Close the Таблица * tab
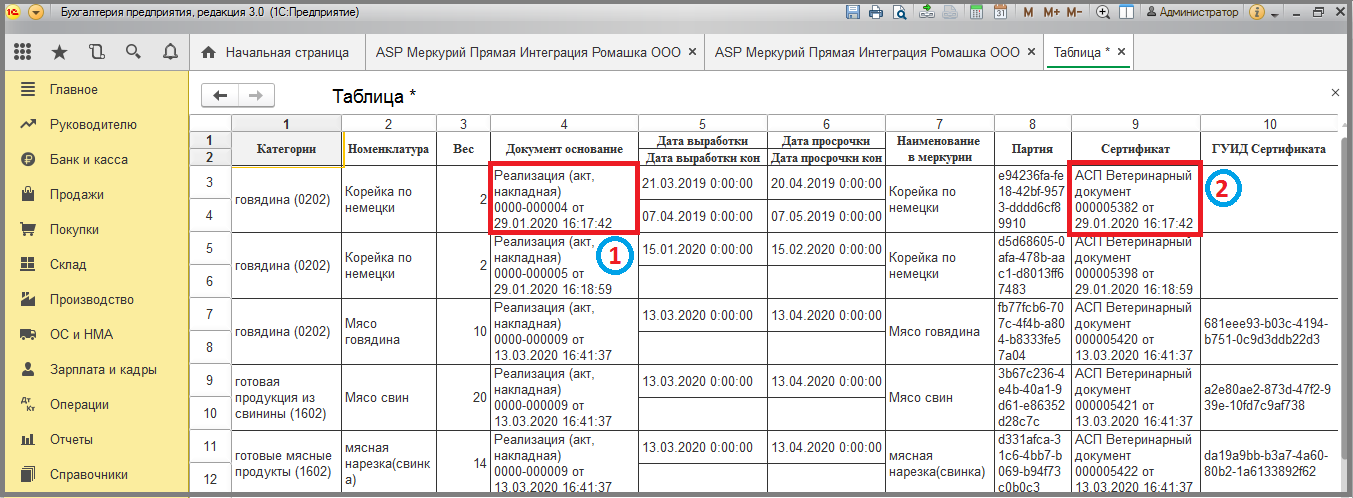The image size is (1353, 498). point(1122,52)
